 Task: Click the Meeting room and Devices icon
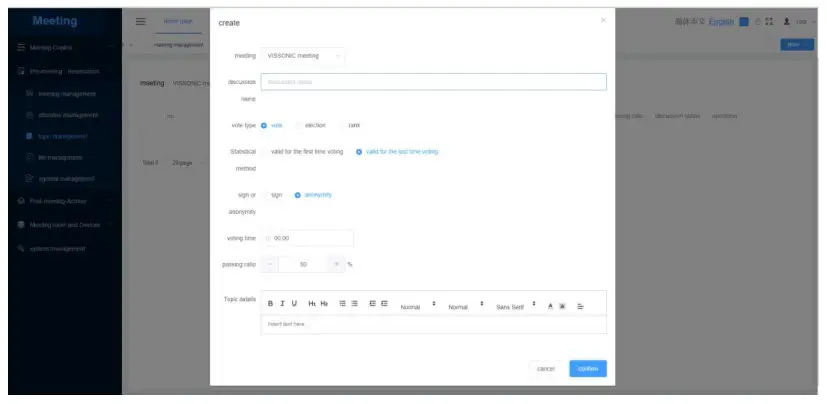[21, 225]
